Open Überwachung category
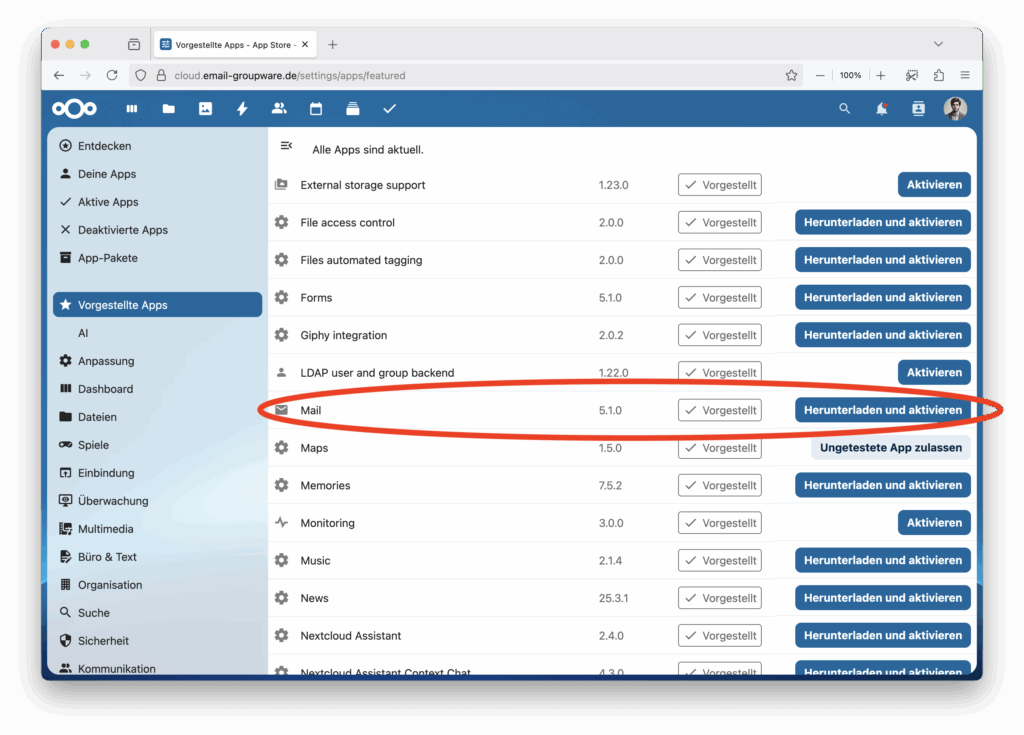This screenshot has height=735, width=1024. click(157, 501)
